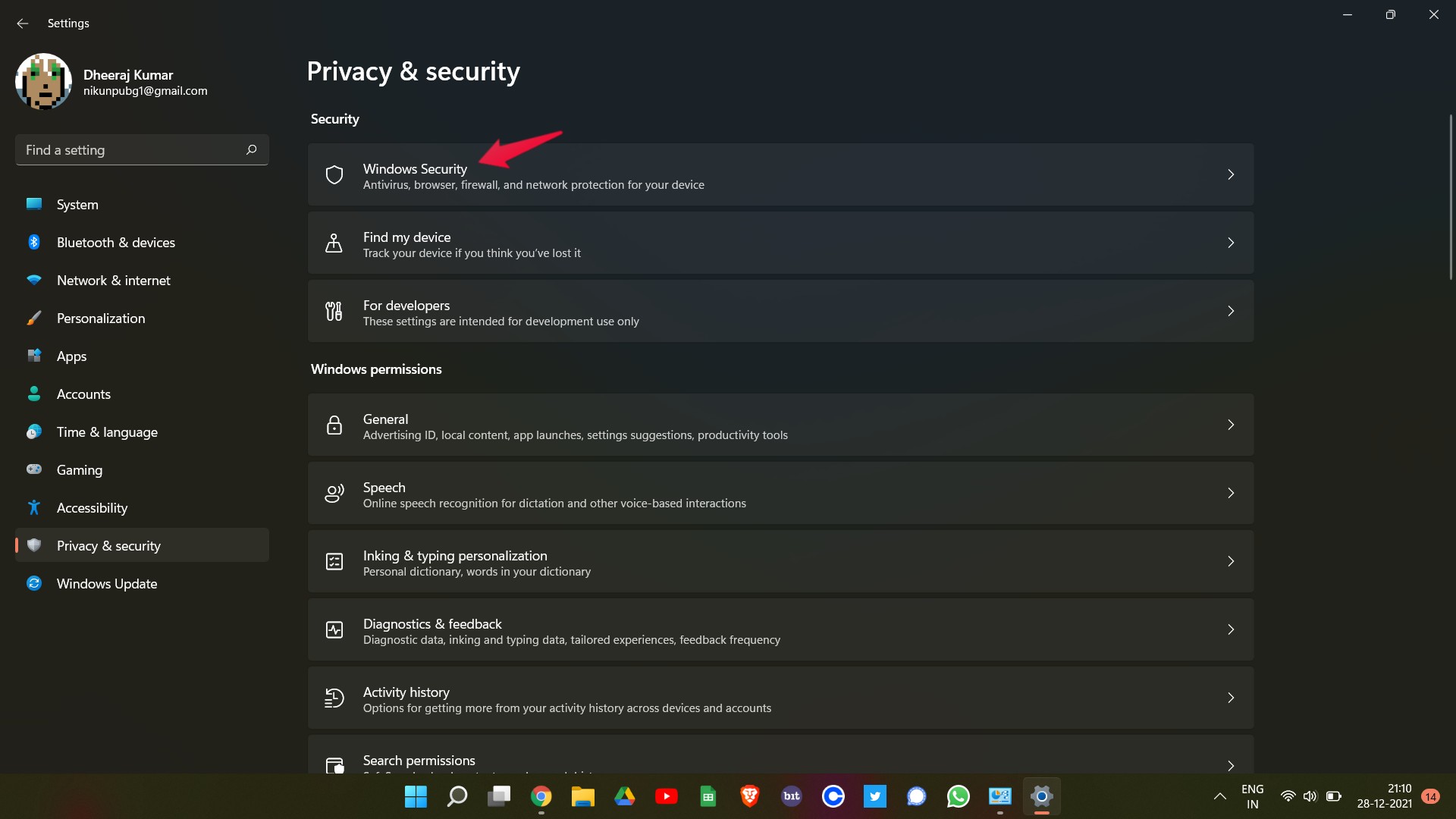Expand Activity history chevron
The image size is (1456, 819).
tap(1231, 698)
